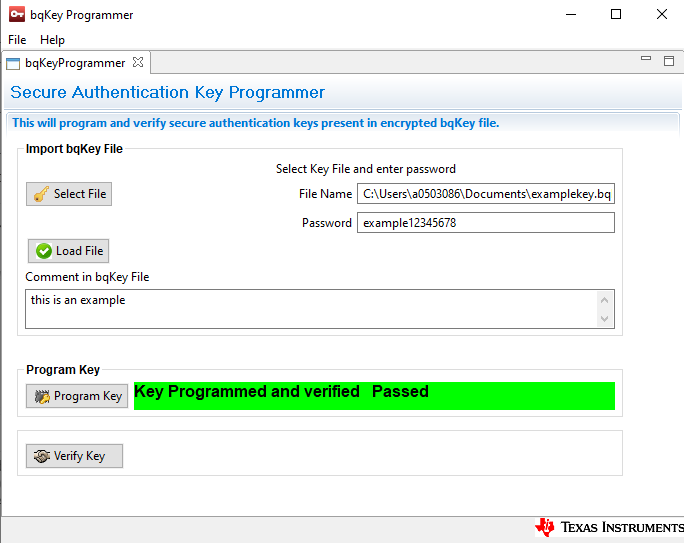This screenshot has width=684, height=543.
Task: Open the File menu
Action: coord(17,40)
